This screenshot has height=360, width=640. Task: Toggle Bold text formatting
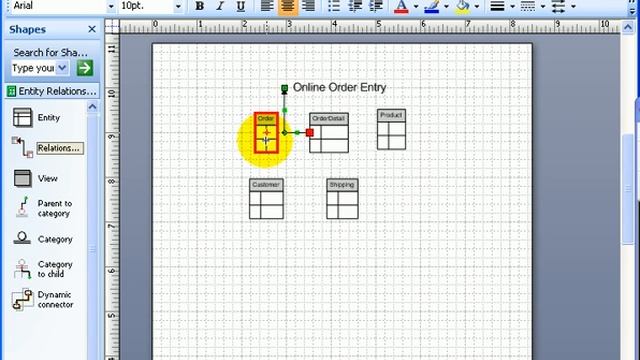tap(200, 6)
